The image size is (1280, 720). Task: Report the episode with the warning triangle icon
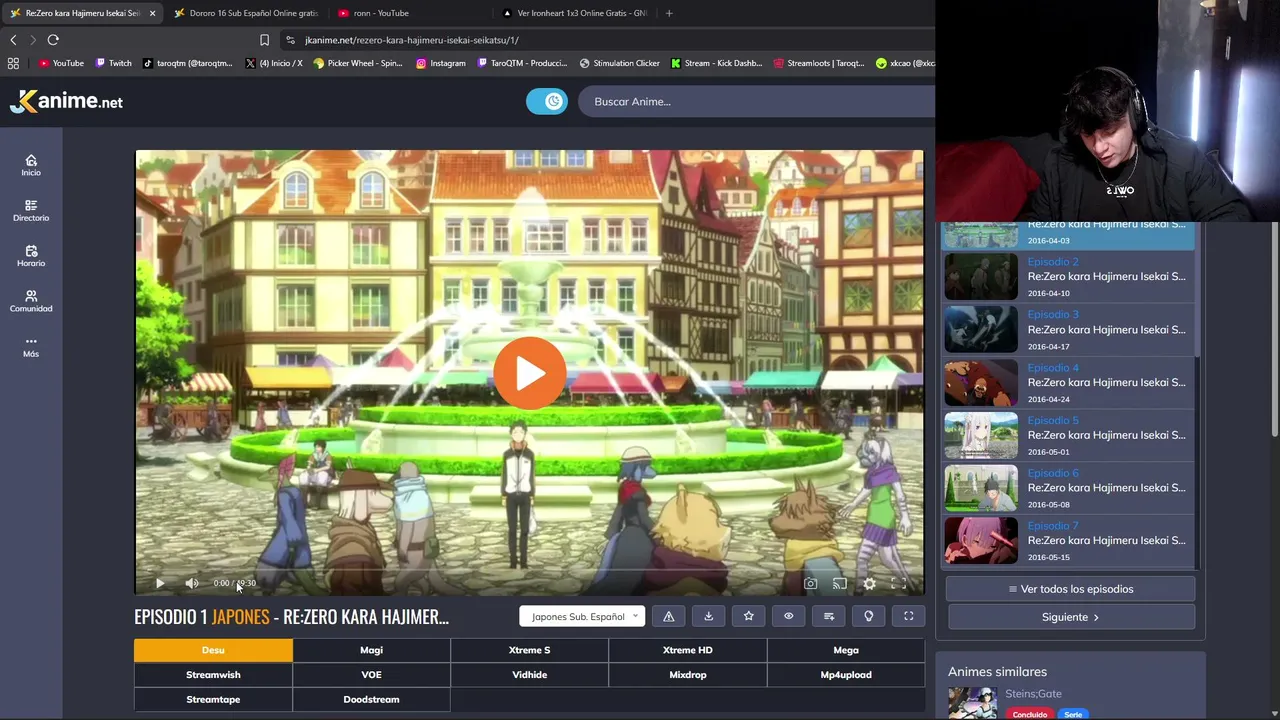click(x=669, y=616)
